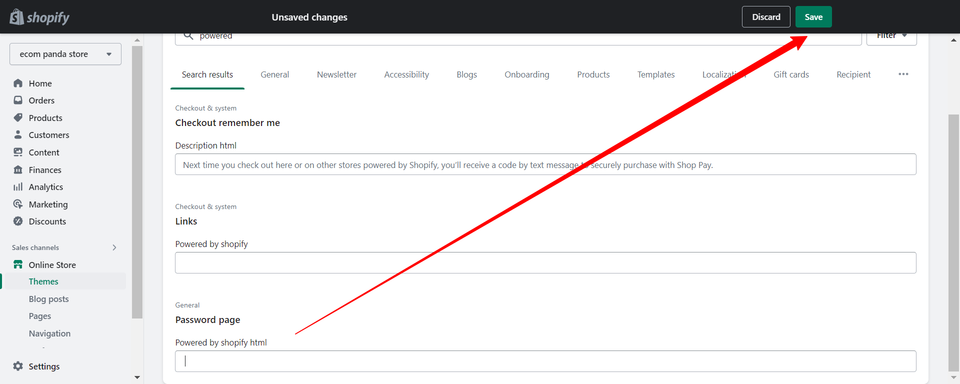This screenshot has width=960, height=384.
Task: Open Settings in sidebar
Action: click(44, 366)
